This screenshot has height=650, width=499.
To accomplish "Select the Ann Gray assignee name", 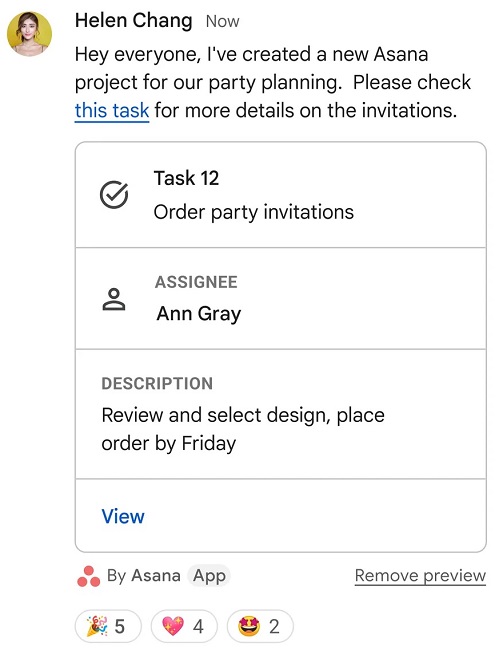I will click(199, 314).
